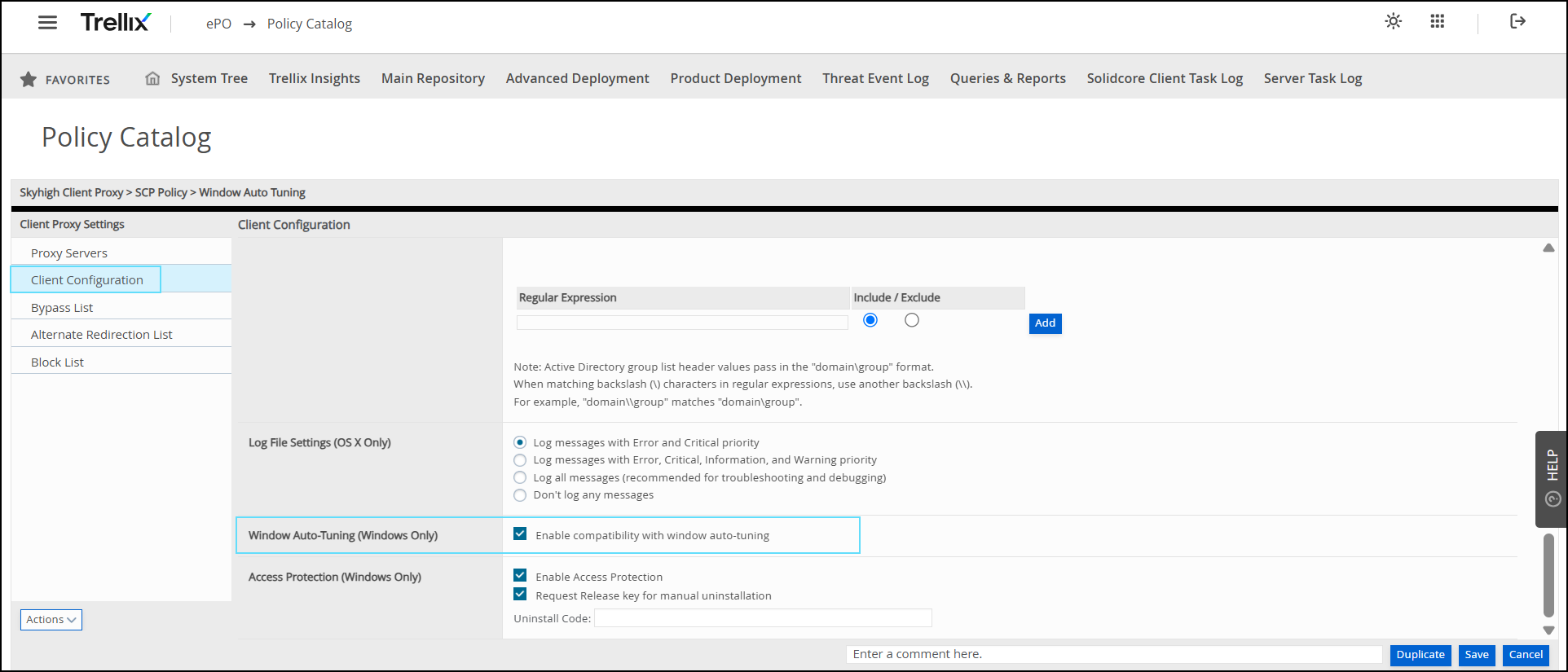
Task: Select the Exclude radio button
Action: [x=912, y=320]
